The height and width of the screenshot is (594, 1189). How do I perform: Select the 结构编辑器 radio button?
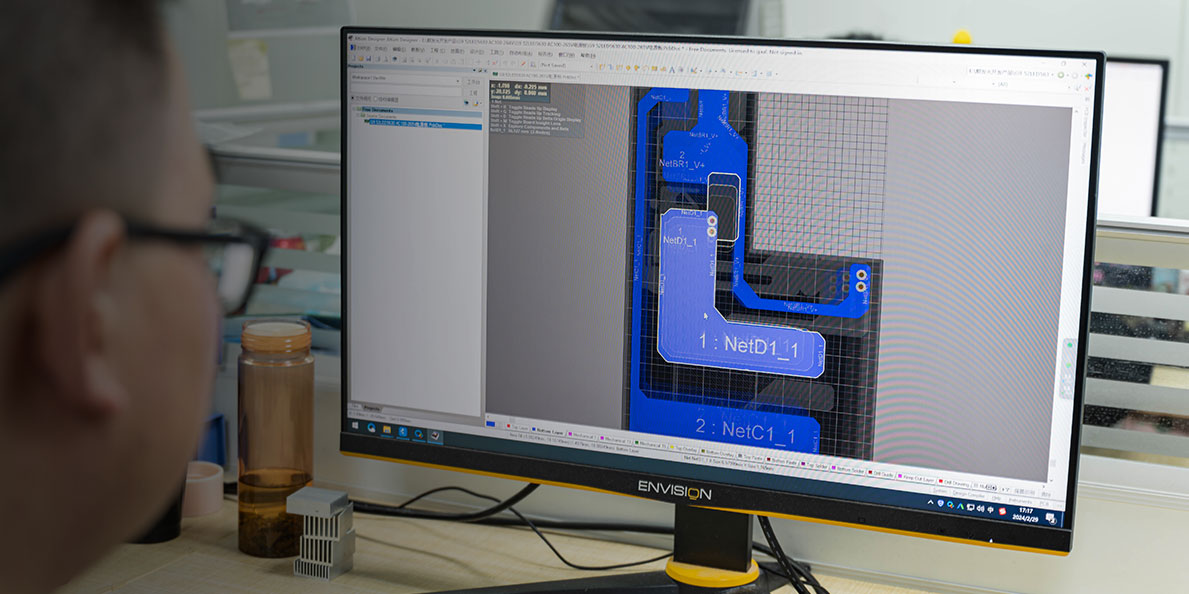[x=387, y=99]
